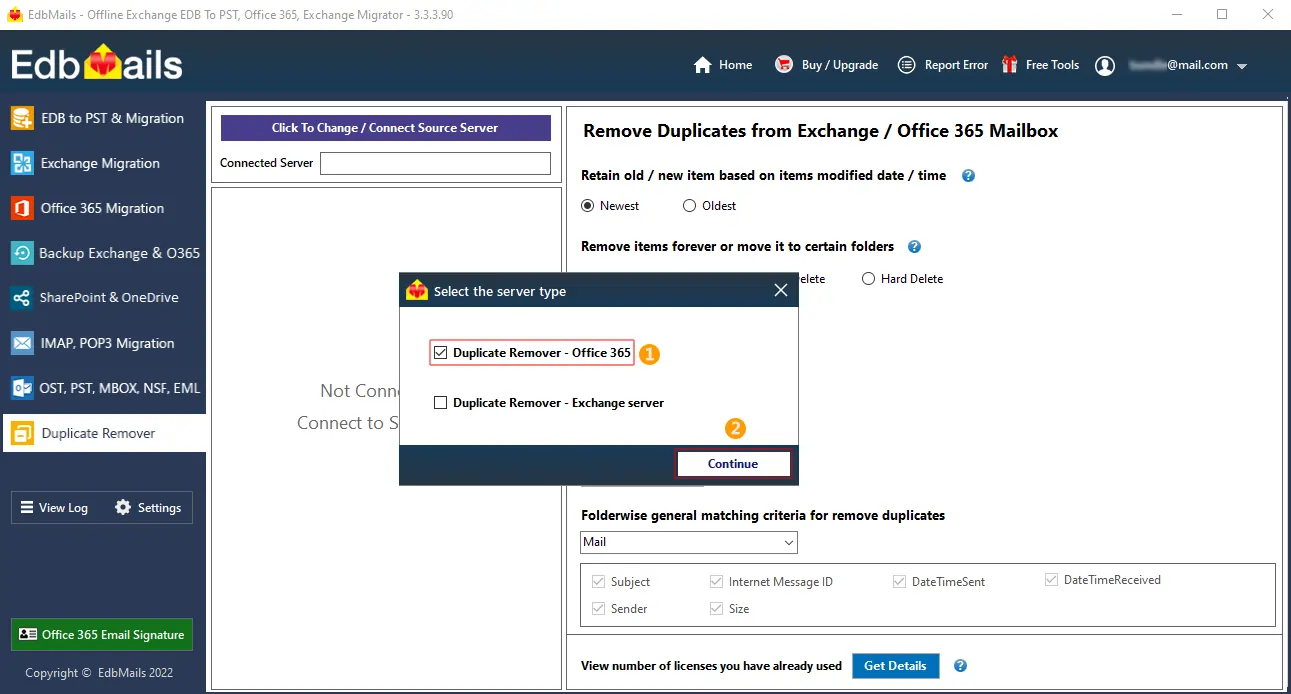Click the Settings gear icon
The image size is (1291, 694).
click(x=123, y=507)
